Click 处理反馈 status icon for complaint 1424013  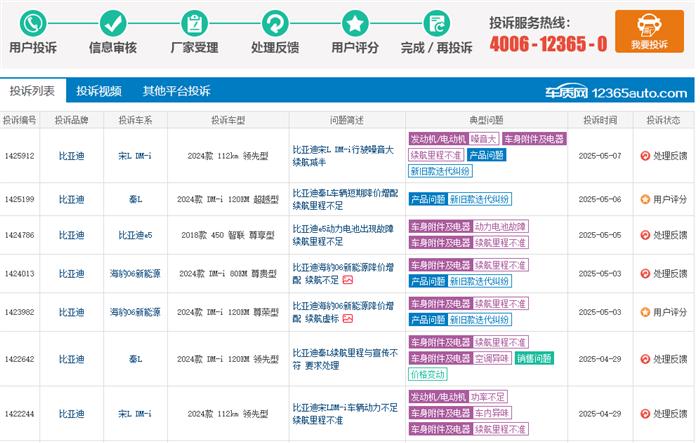[x=645, y=273]
